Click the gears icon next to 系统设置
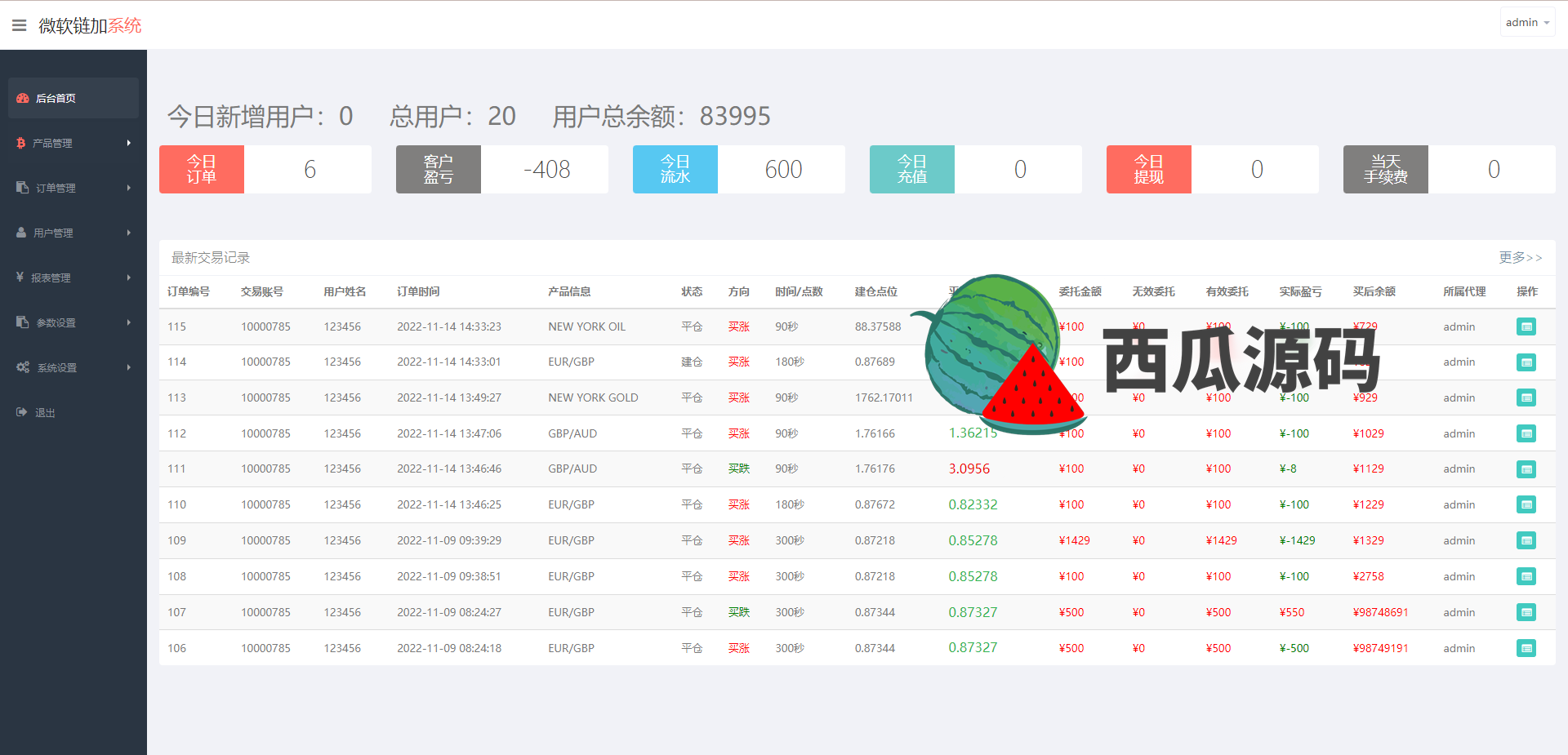The width and height of the screenshot is (1568, 755). (x=23, y=367)
